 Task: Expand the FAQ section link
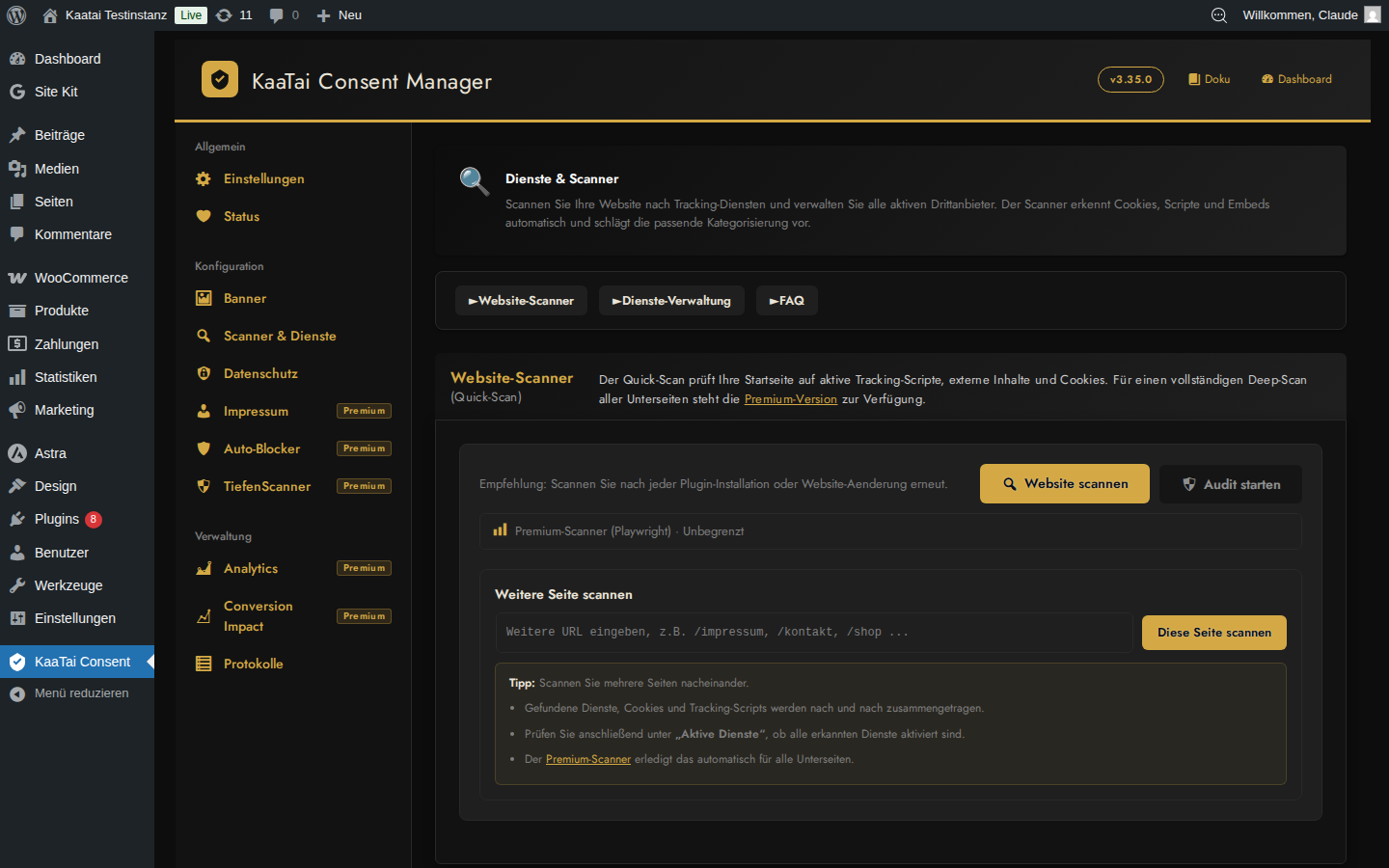[787, 301]
